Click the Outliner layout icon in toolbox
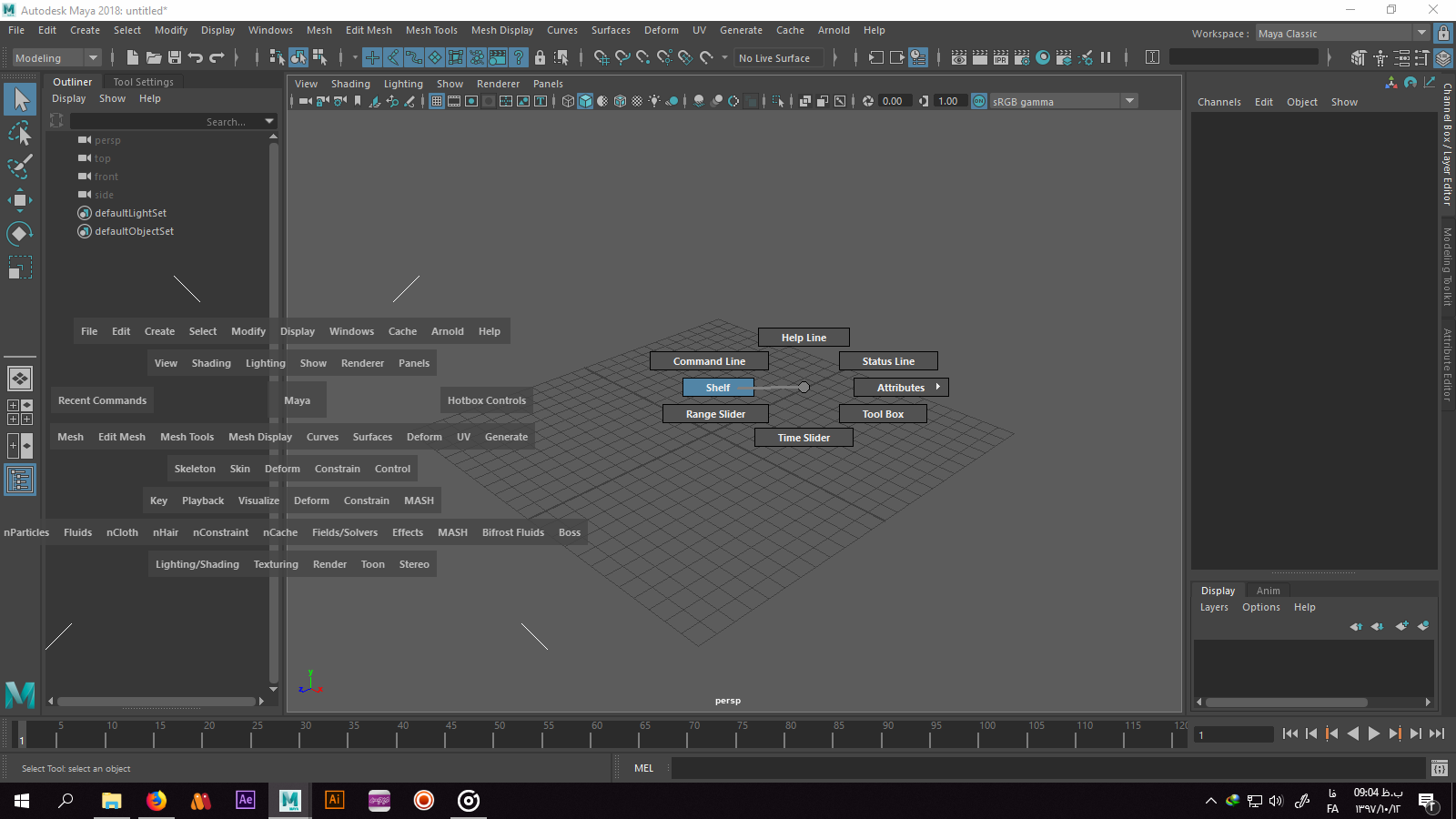This screenshot has width=1456, height=819. [20, 480]
